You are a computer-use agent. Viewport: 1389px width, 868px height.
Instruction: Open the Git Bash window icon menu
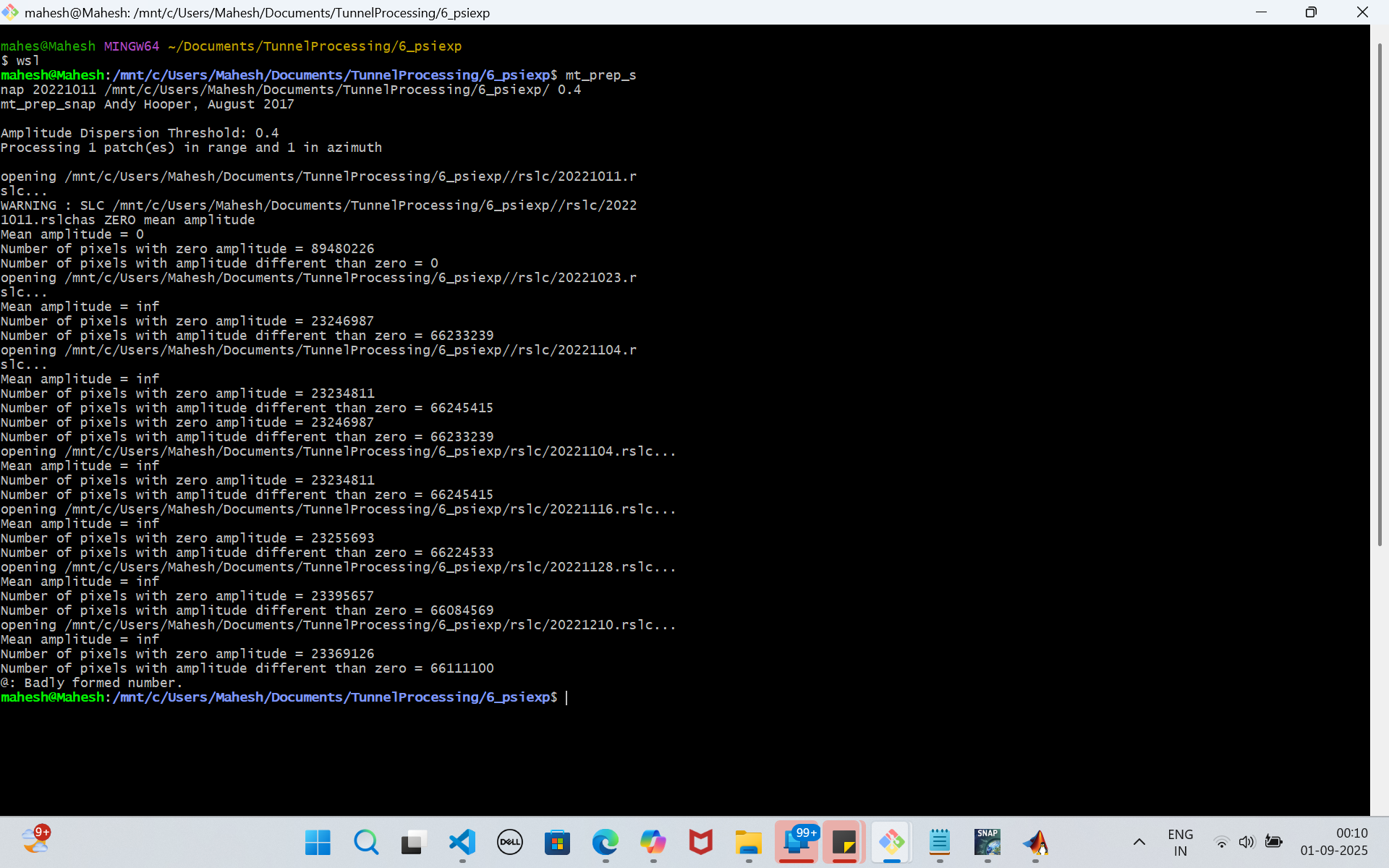[10, 12]
